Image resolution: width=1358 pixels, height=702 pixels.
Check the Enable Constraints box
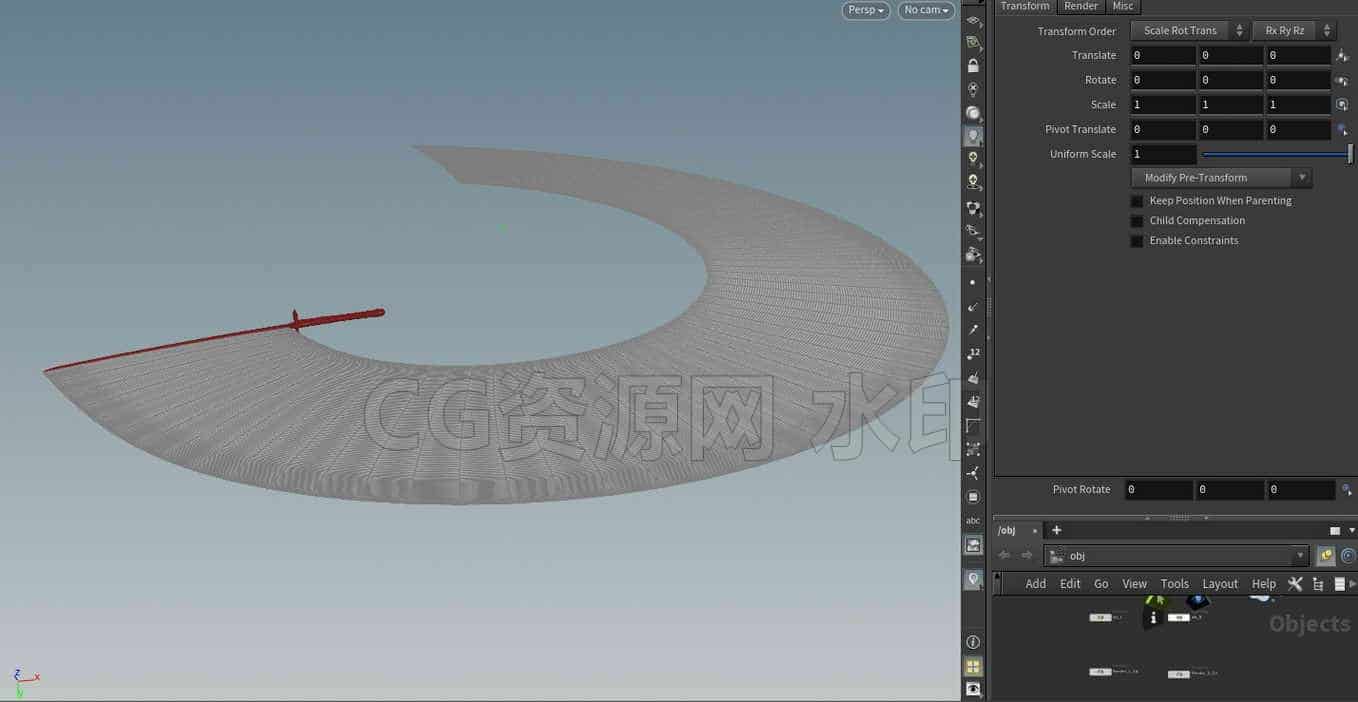coord(1137,241)
